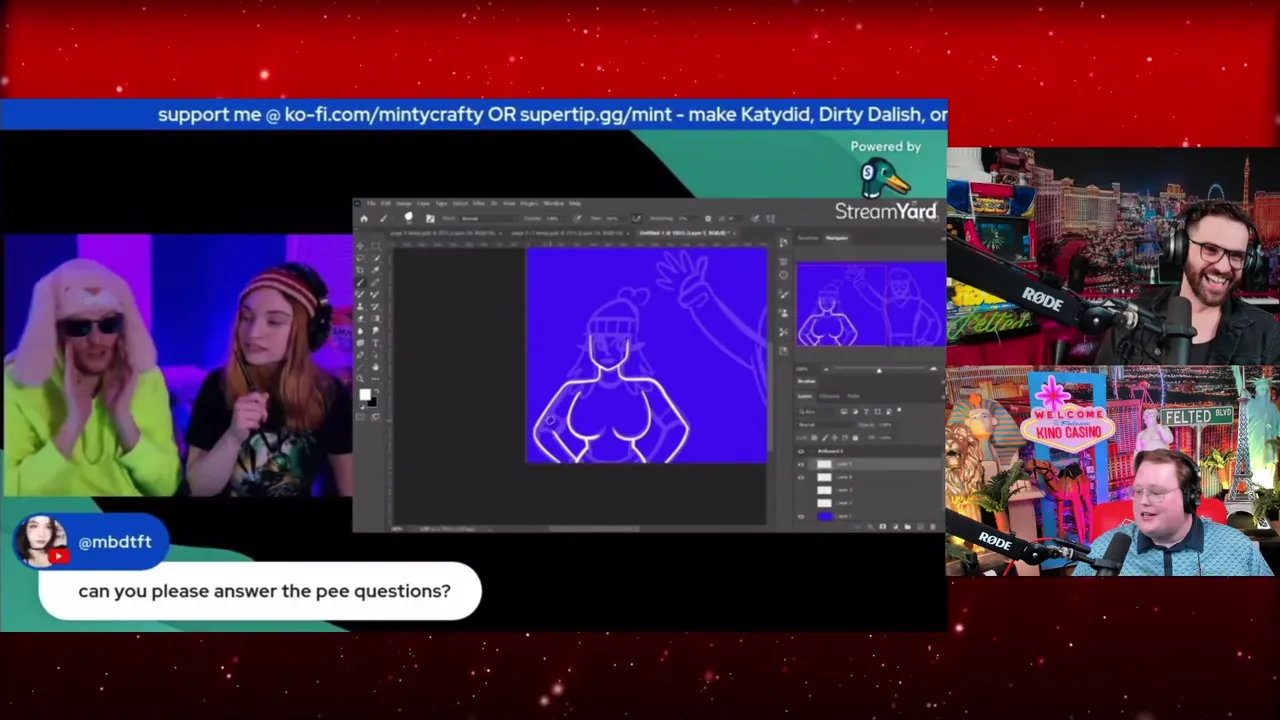This screenshot has width=1280, height=720.
Task: Select the Type (T) tool
Action: tap(375, 343)
